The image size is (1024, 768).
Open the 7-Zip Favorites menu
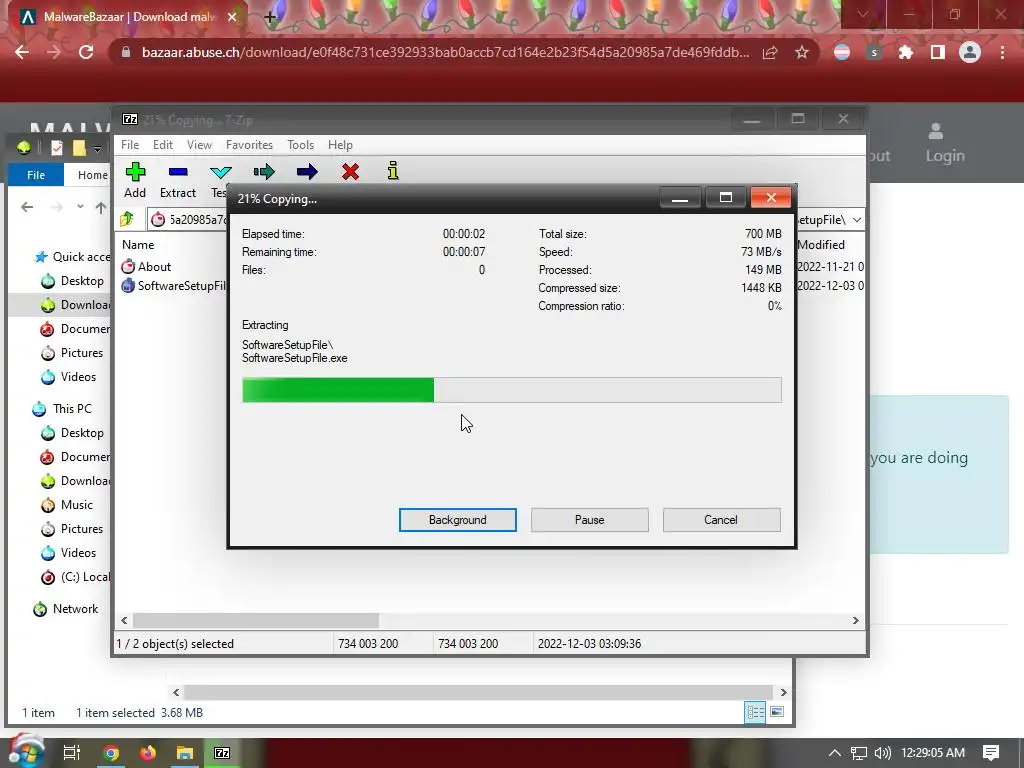point(249,145)
